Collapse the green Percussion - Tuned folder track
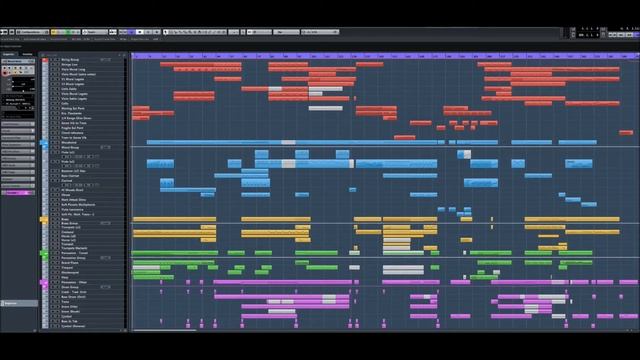Viewport: 640px width, 360px height. pyautogui.click(x=44, y=253)
